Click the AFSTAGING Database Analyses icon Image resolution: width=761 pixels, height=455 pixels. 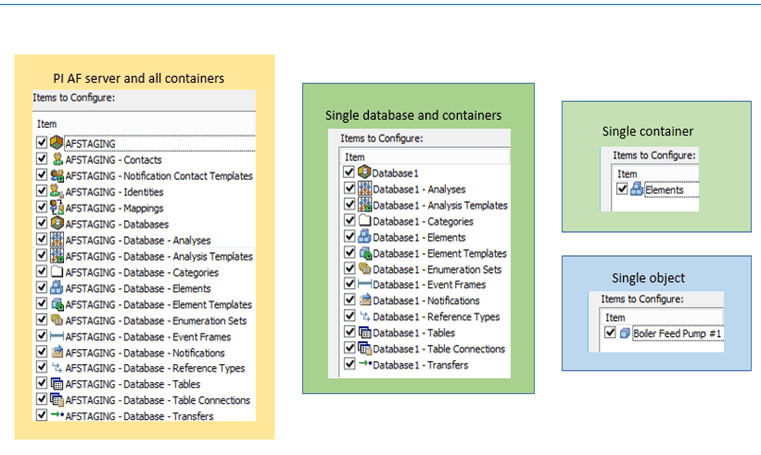[57, 239]
